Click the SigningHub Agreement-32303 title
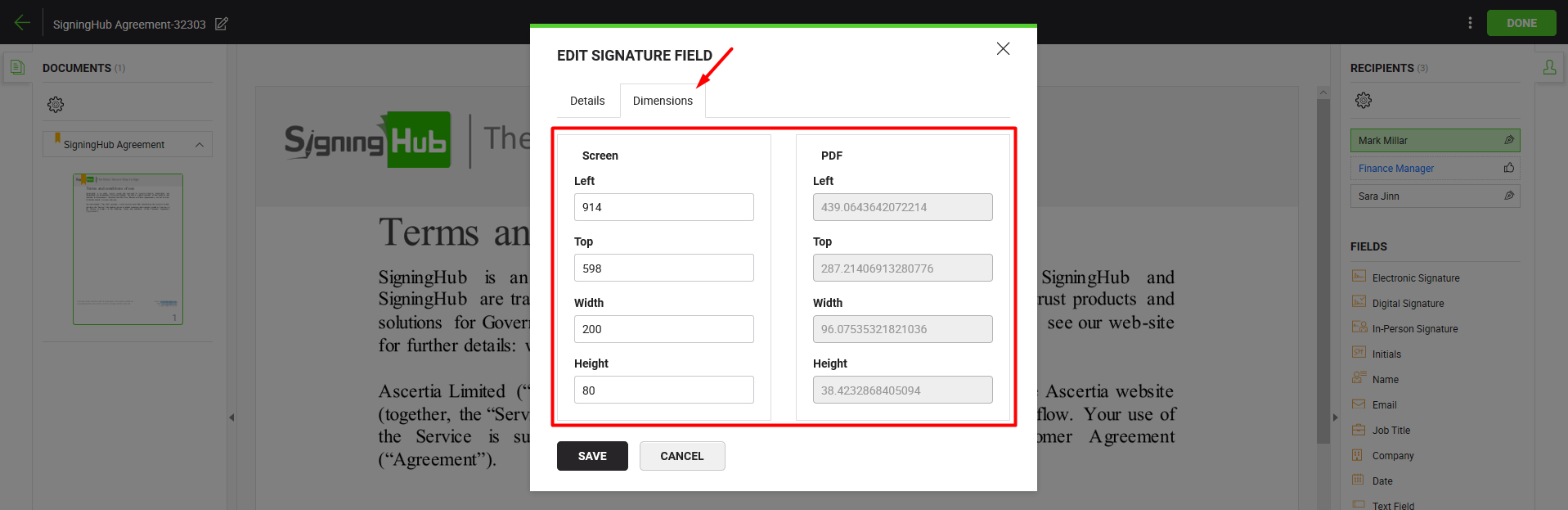 coord(129,25)
